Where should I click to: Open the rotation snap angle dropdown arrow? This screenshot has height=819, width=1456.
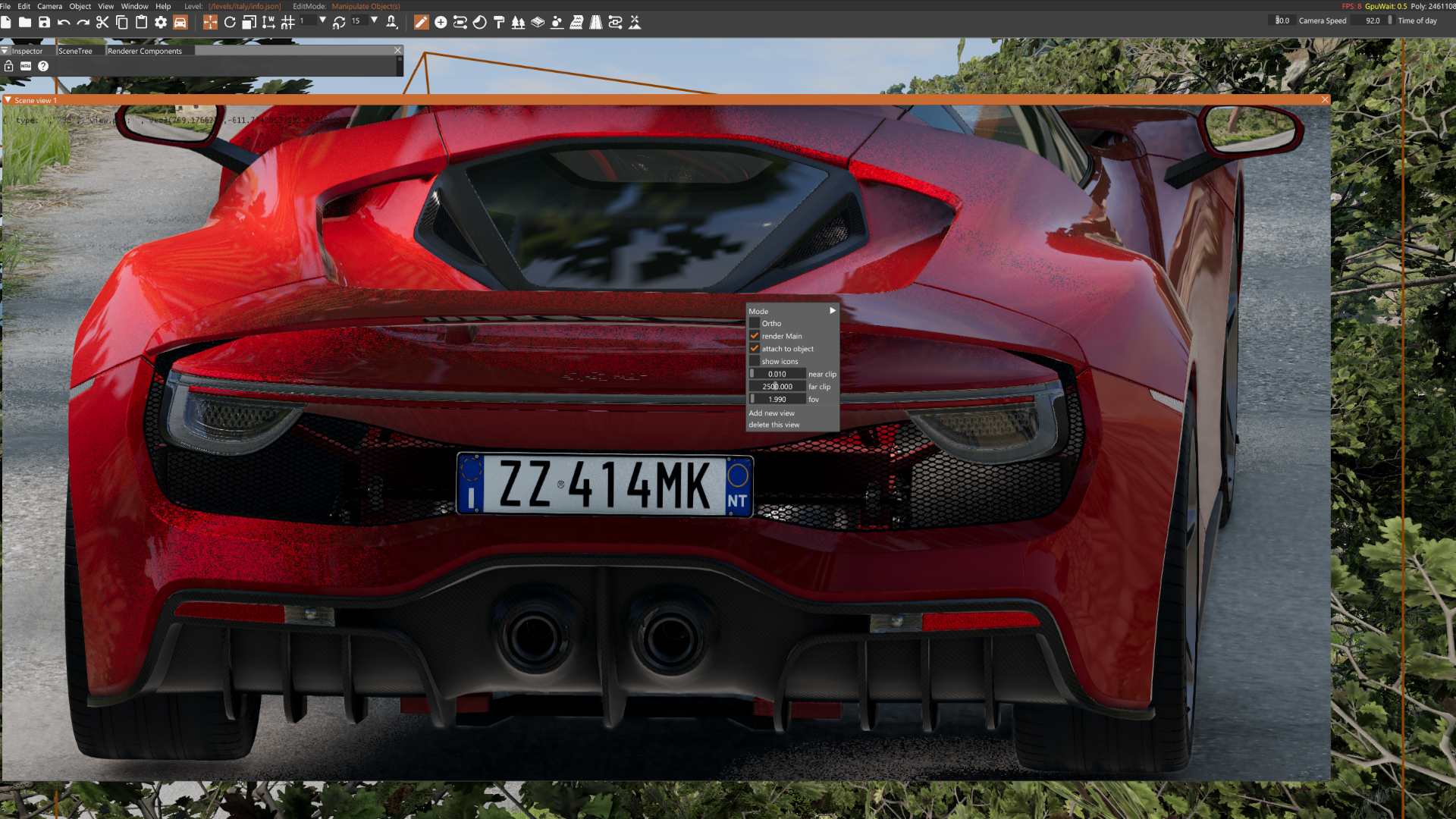(374, 20)
